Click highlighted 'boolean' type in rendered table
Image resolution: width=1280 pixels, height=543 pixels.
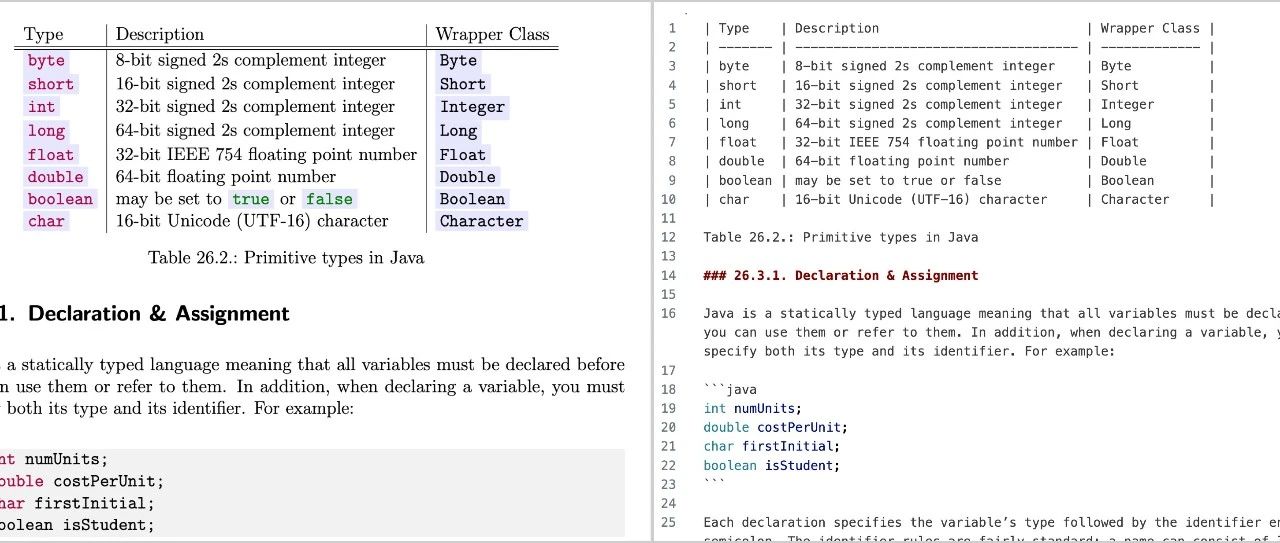point(60,199)
